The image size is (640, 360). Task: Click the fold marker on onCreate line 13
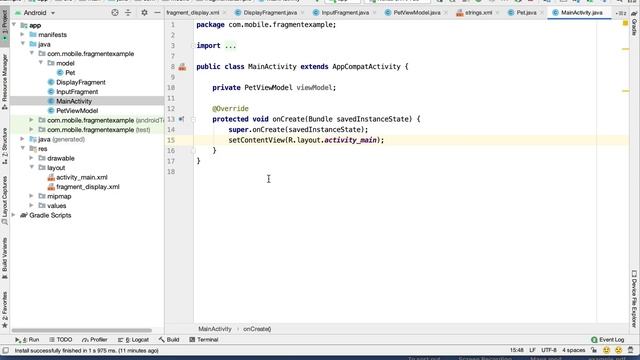(x=193, y=119)
